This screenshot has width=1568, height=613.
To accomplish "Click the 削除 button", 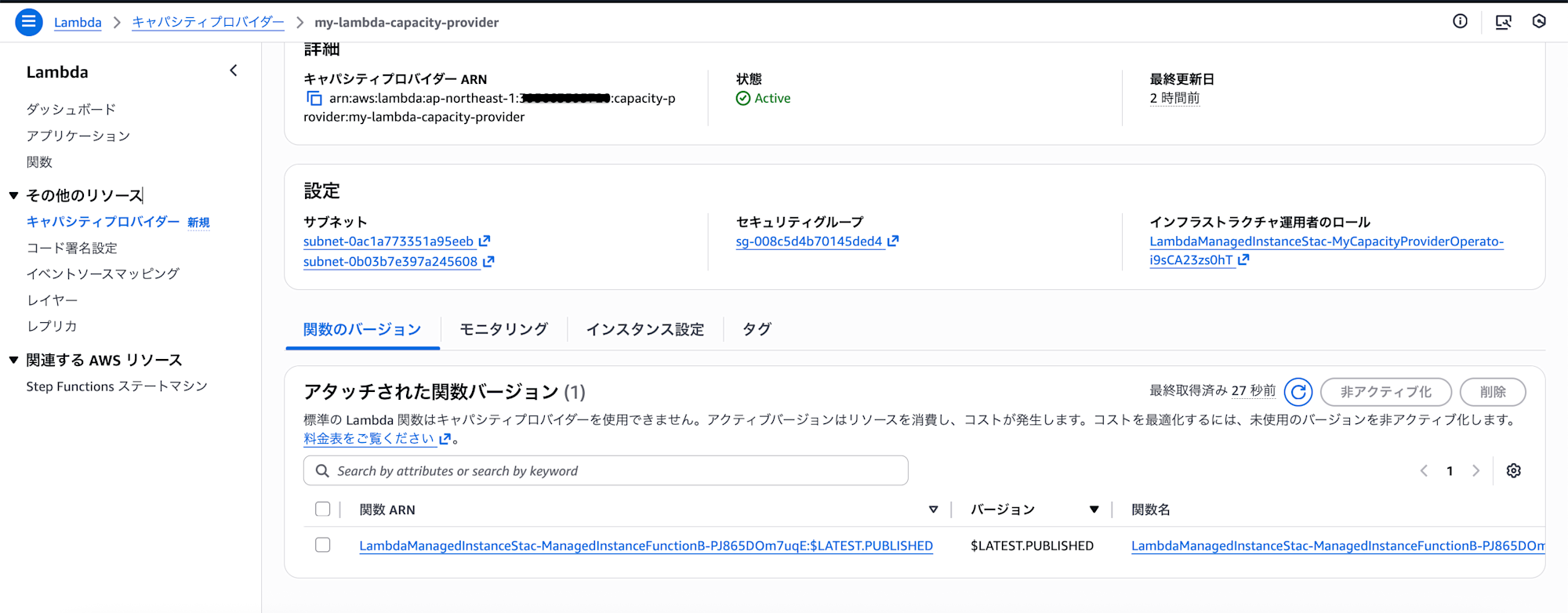I will click(1493, 392).
